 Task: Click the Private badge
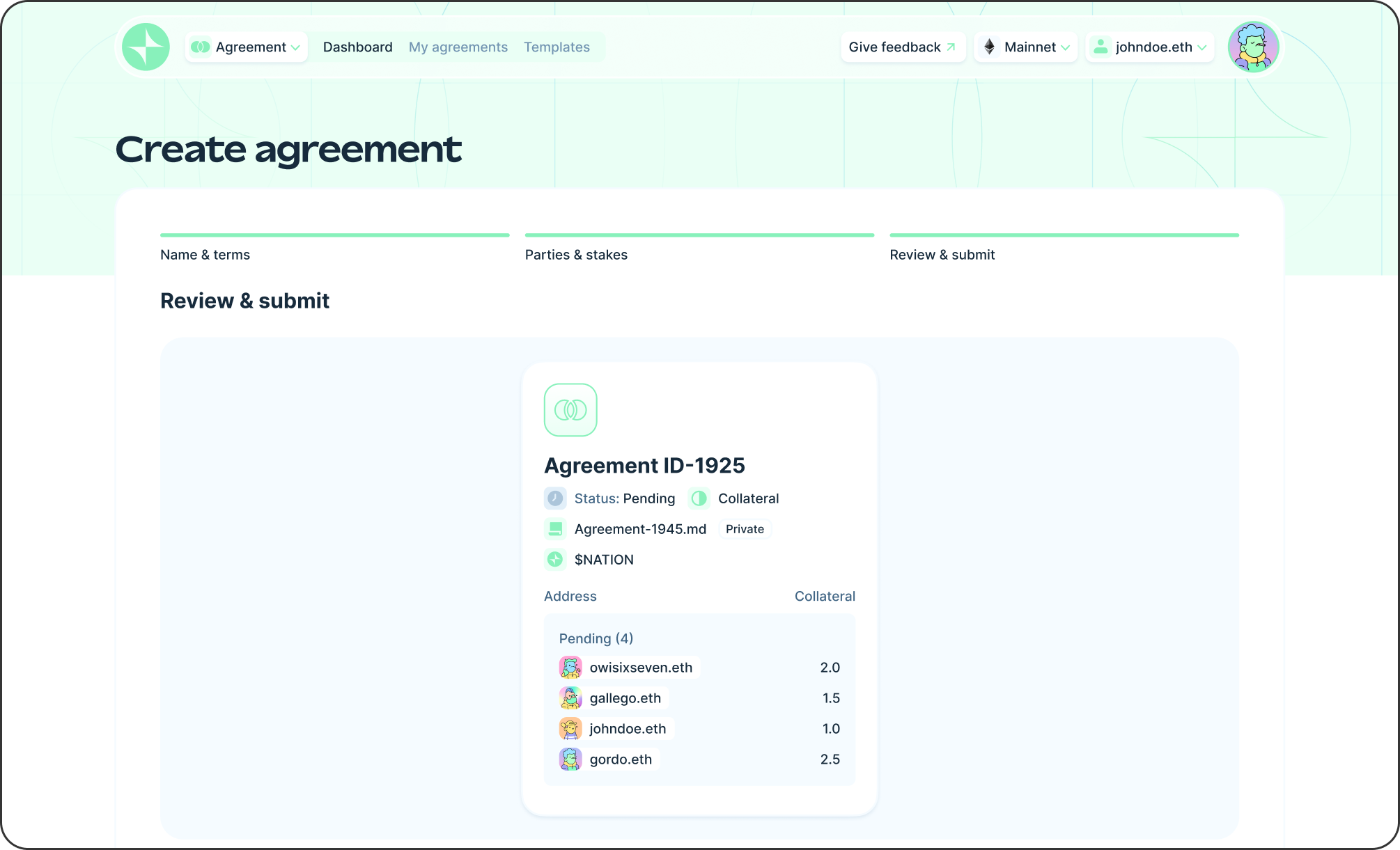745,529
